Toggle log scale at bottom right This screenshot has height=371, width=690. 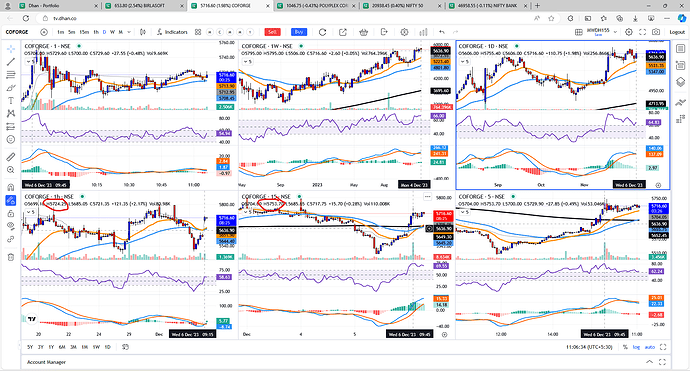point(636,347)
